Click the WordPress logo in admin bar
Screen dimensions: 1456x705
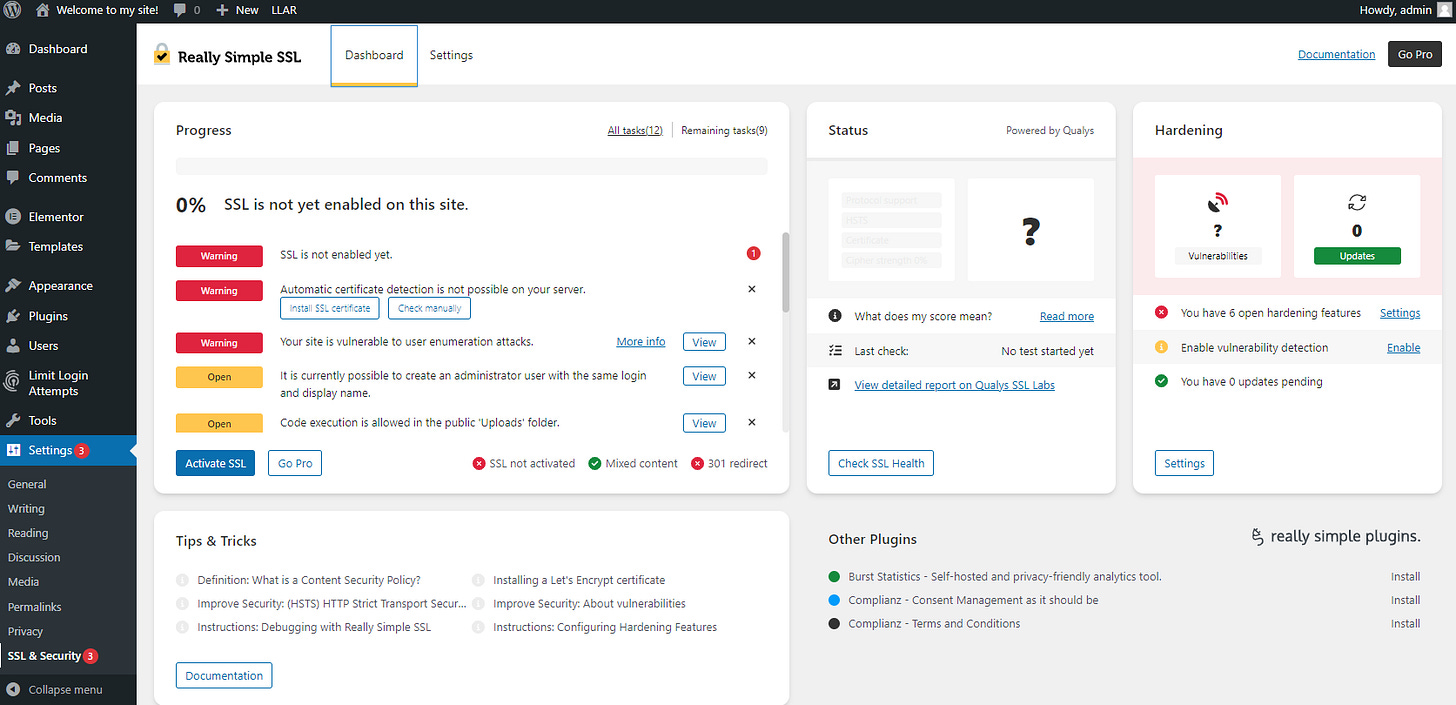click(12, 10)
